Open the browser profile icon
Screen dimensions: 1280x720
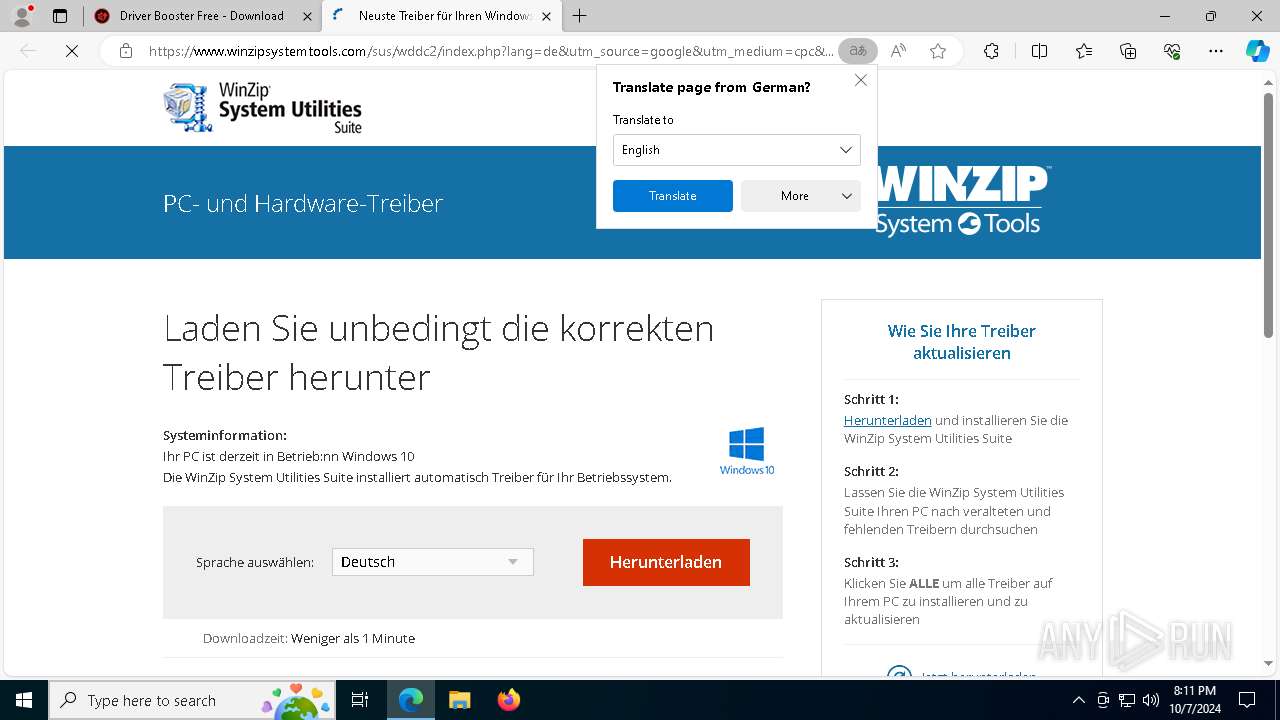coord(22,16)
